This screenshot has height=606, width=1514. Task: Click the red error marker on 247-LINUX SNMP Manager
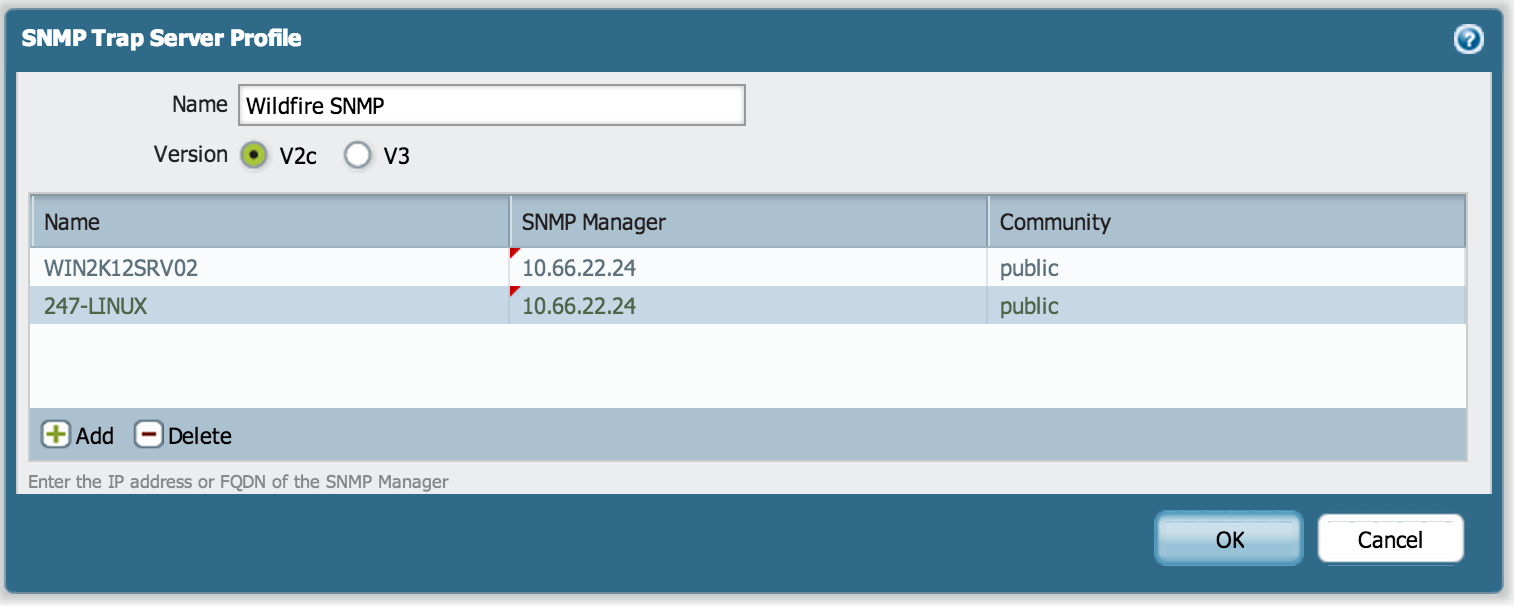pyautogui.click(x=516, y=290)
